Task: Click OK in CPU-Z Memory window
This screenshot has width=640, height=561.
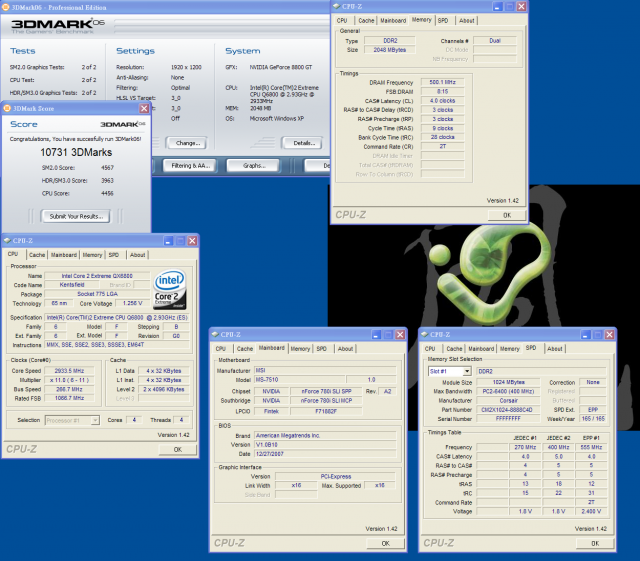Action: (507, 215)
